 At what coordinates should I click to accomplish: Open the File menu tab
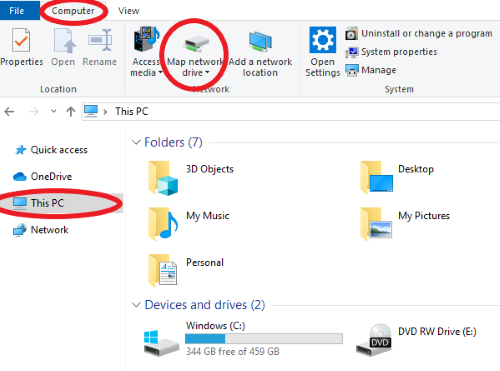(x=17, y=11)
